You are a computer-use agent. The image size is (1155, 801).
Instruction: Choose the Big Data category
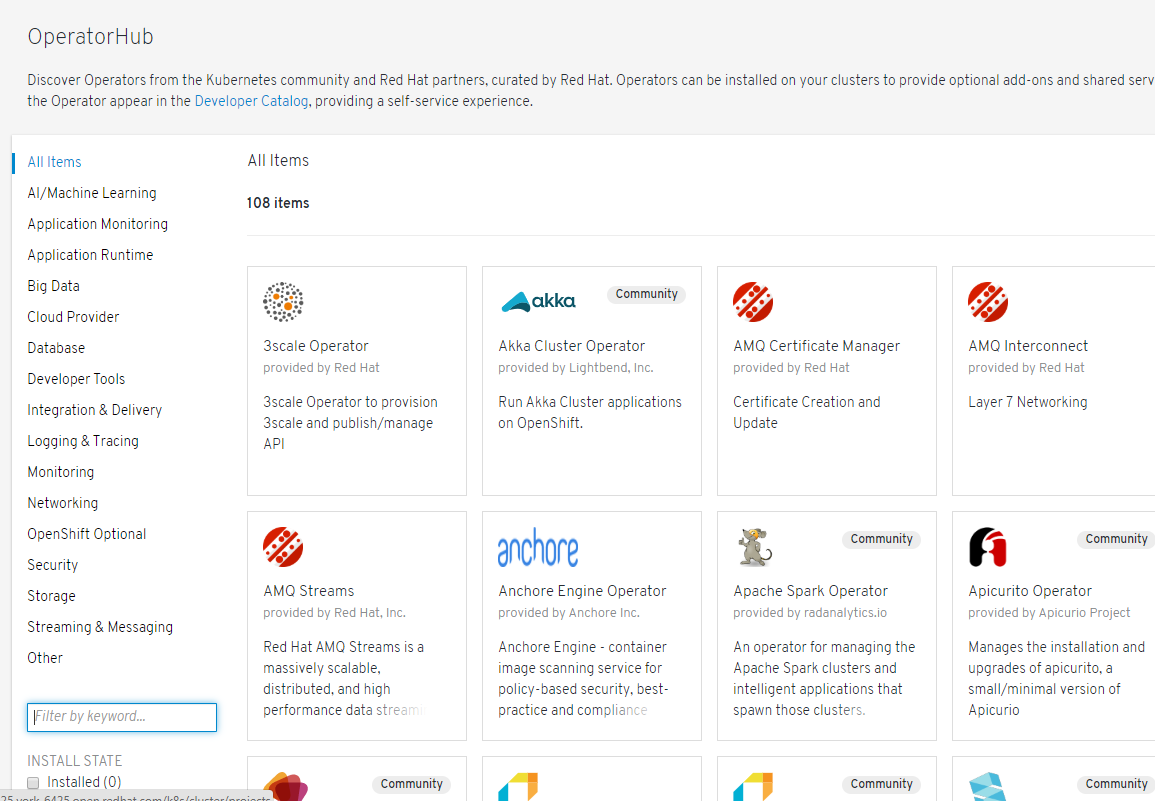(54, 286)
